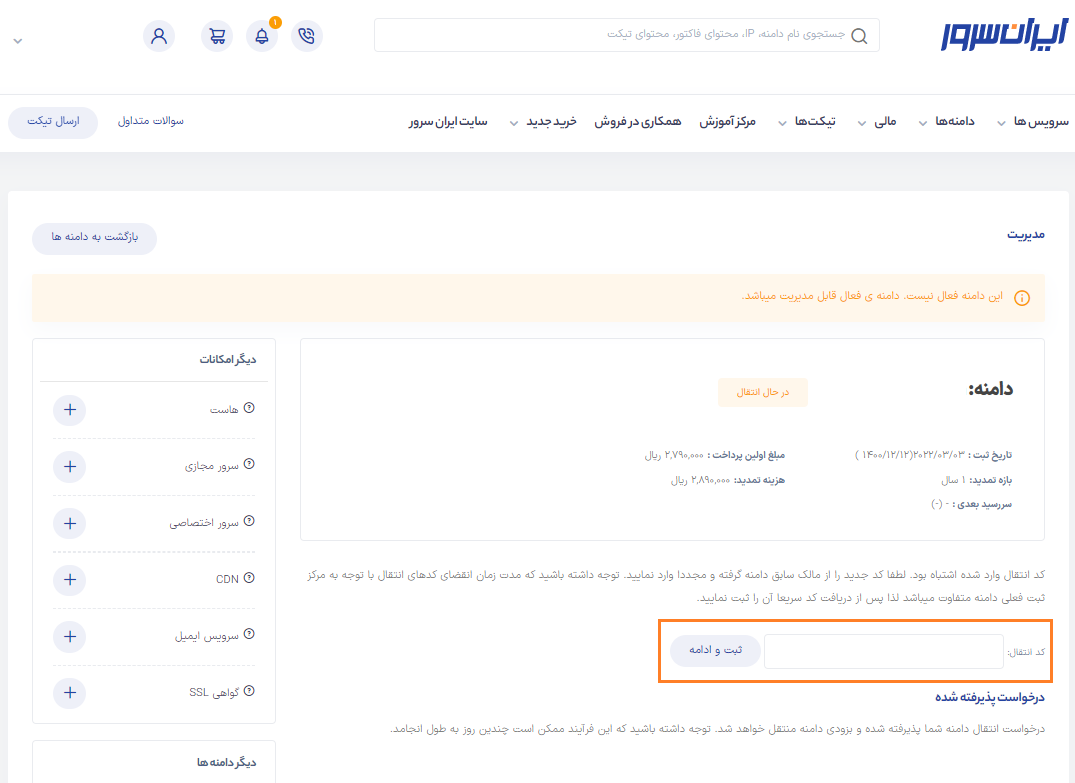Click the بازگشت به دامنه ها button
Image resolution: width=1075 pixels, height=783 pixels.
click(94, 239)
